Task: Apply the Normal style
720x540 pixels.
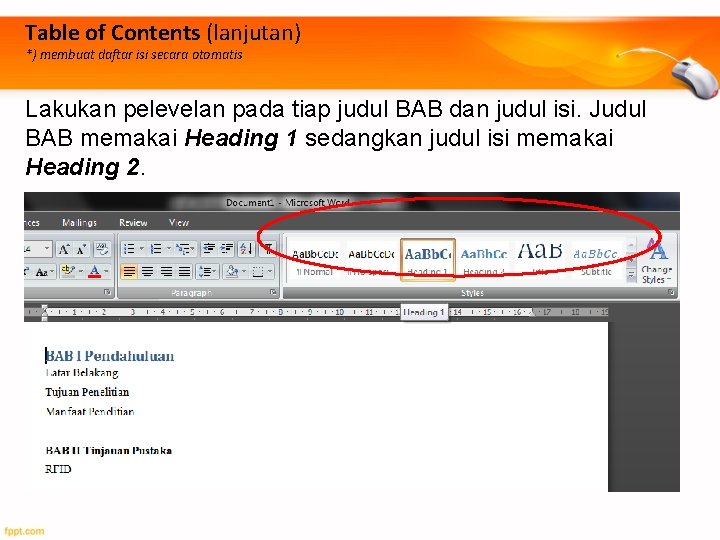Action: click(x=315, y=260)
